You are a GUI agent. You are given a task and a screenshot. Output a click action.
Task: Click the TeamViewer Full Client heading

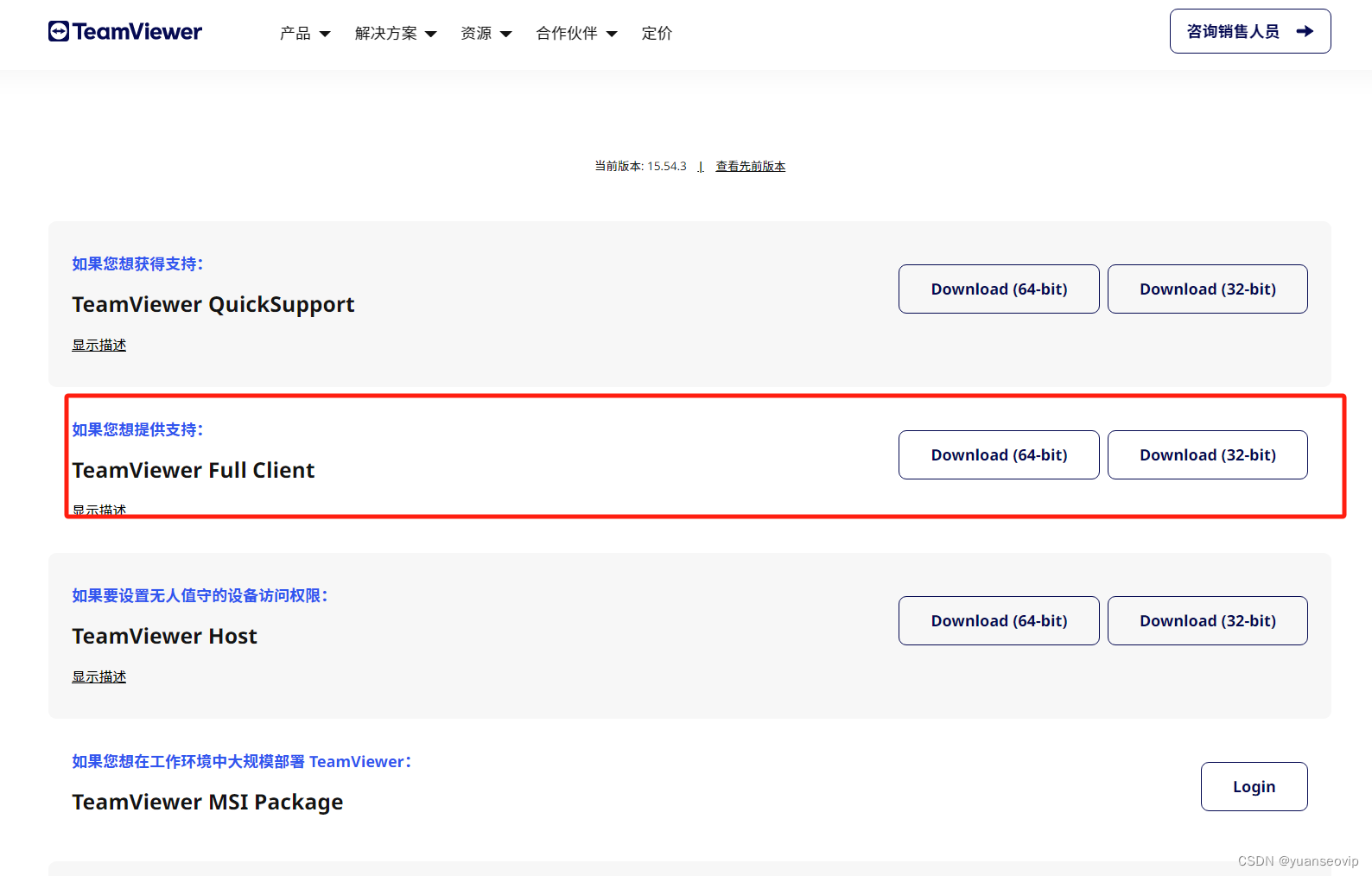click(x=194, y=471)
